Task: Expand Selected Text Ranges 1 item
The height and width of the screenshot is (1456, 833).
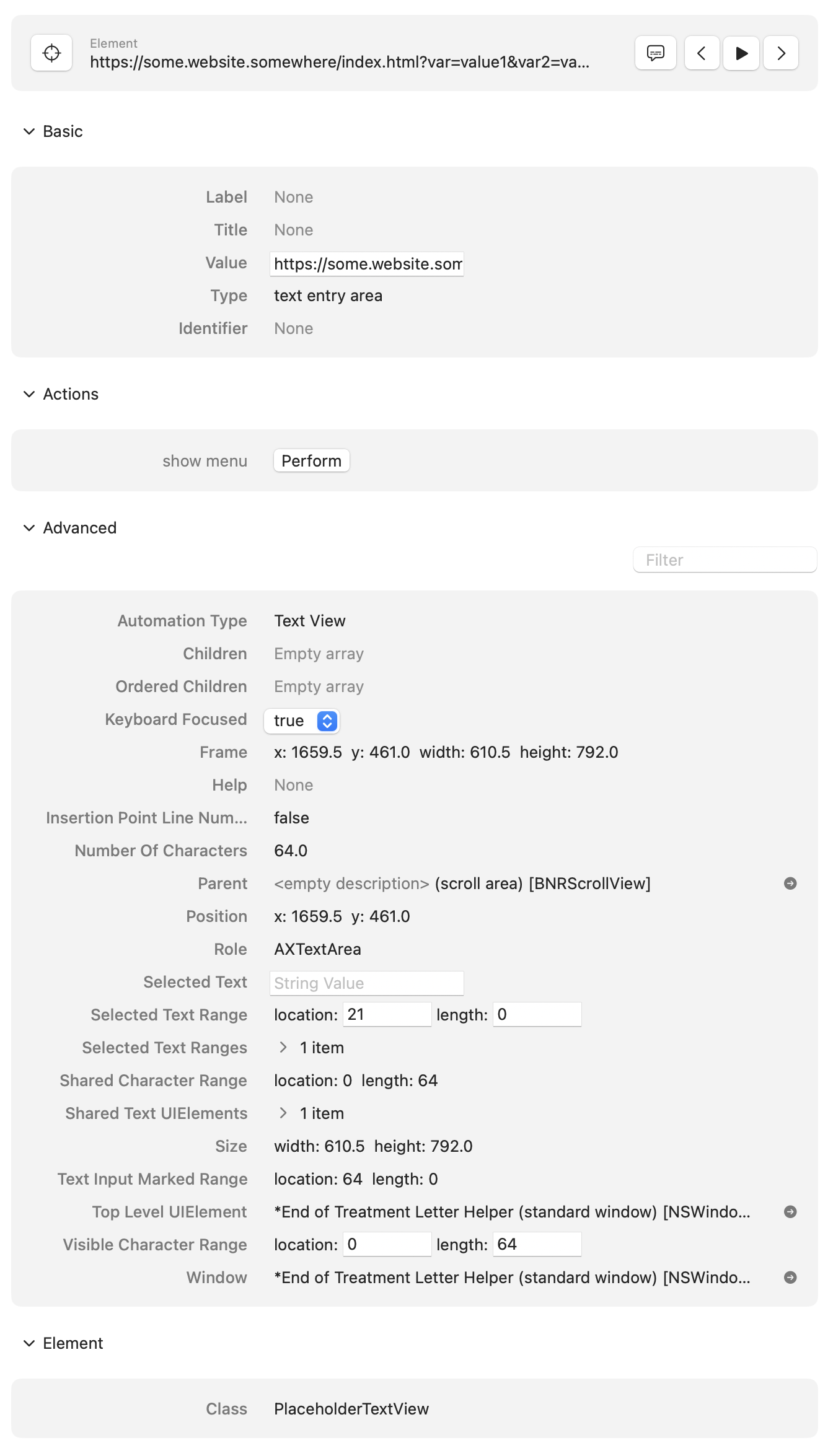Action: tap(283, 1048)
